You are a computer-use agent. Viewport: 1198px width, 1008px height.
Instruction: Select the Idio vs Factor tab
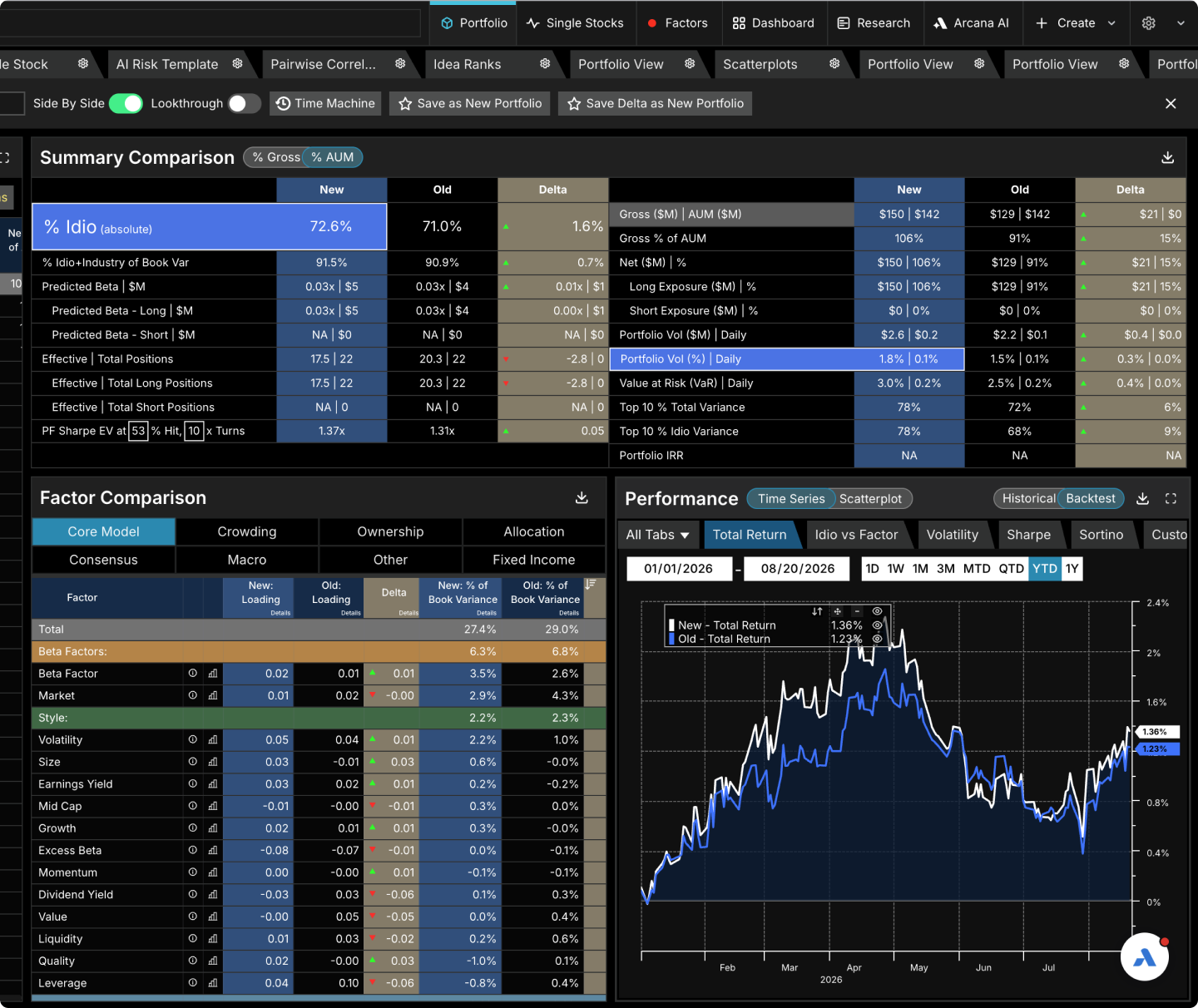click(856, 535)
